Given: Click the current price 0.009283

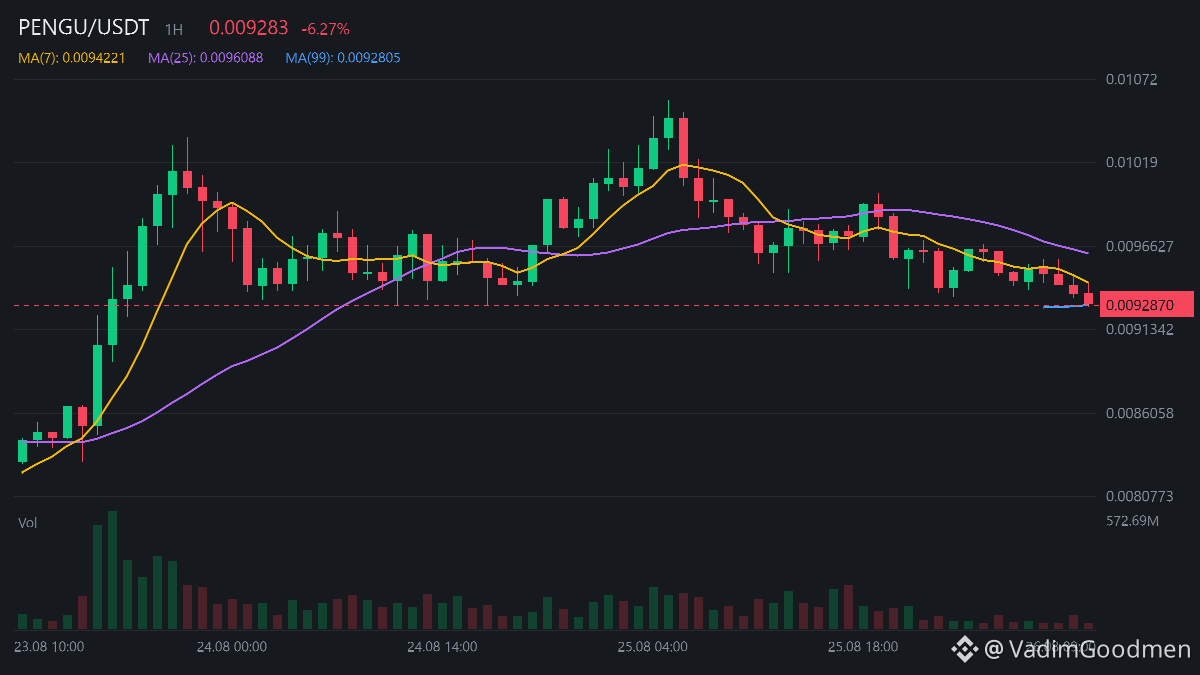Looking at the screenshot, I should click(248, 29).
